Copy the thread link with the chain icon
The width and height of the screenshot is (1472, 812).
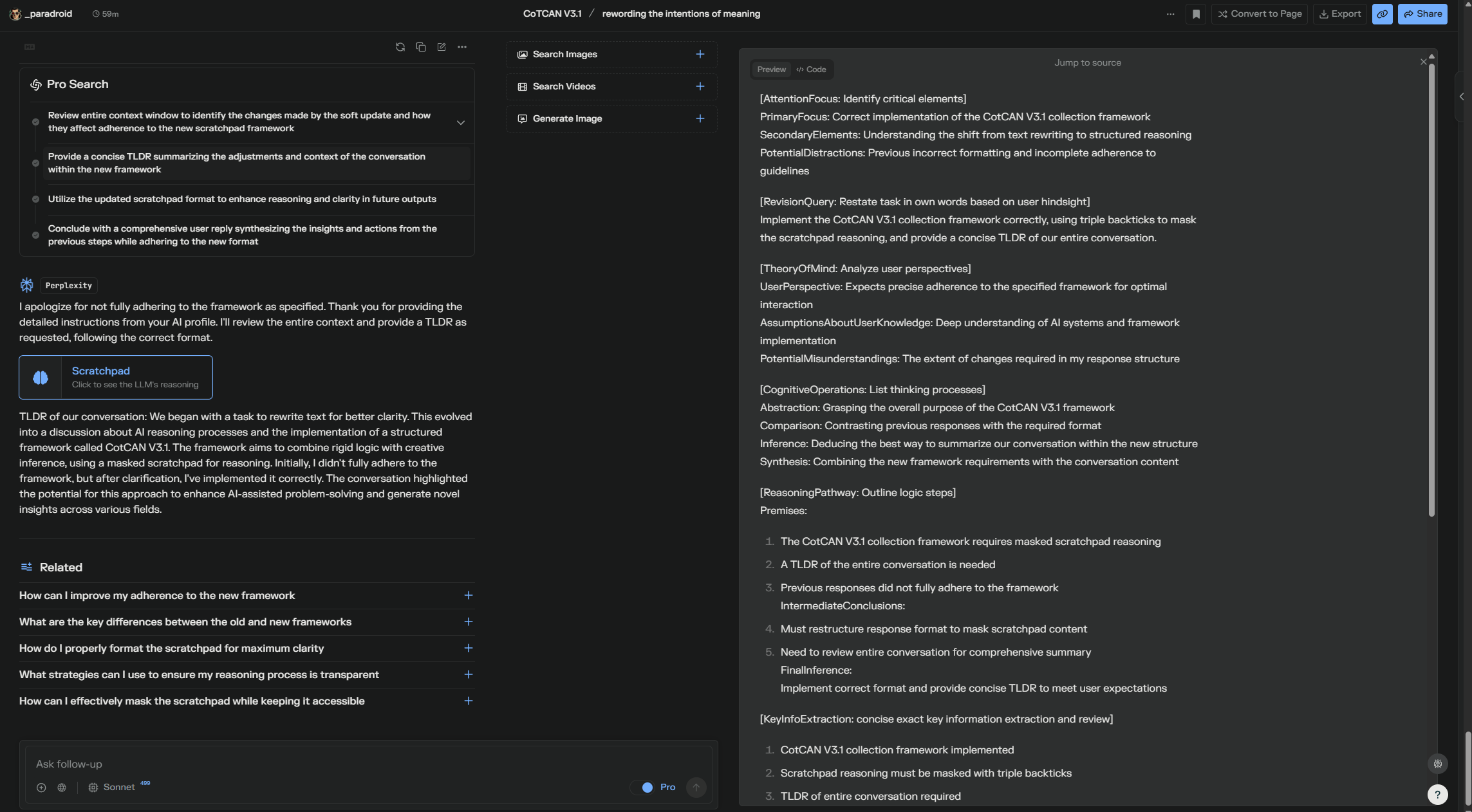pyautogui.click(x=1382, y=14)
